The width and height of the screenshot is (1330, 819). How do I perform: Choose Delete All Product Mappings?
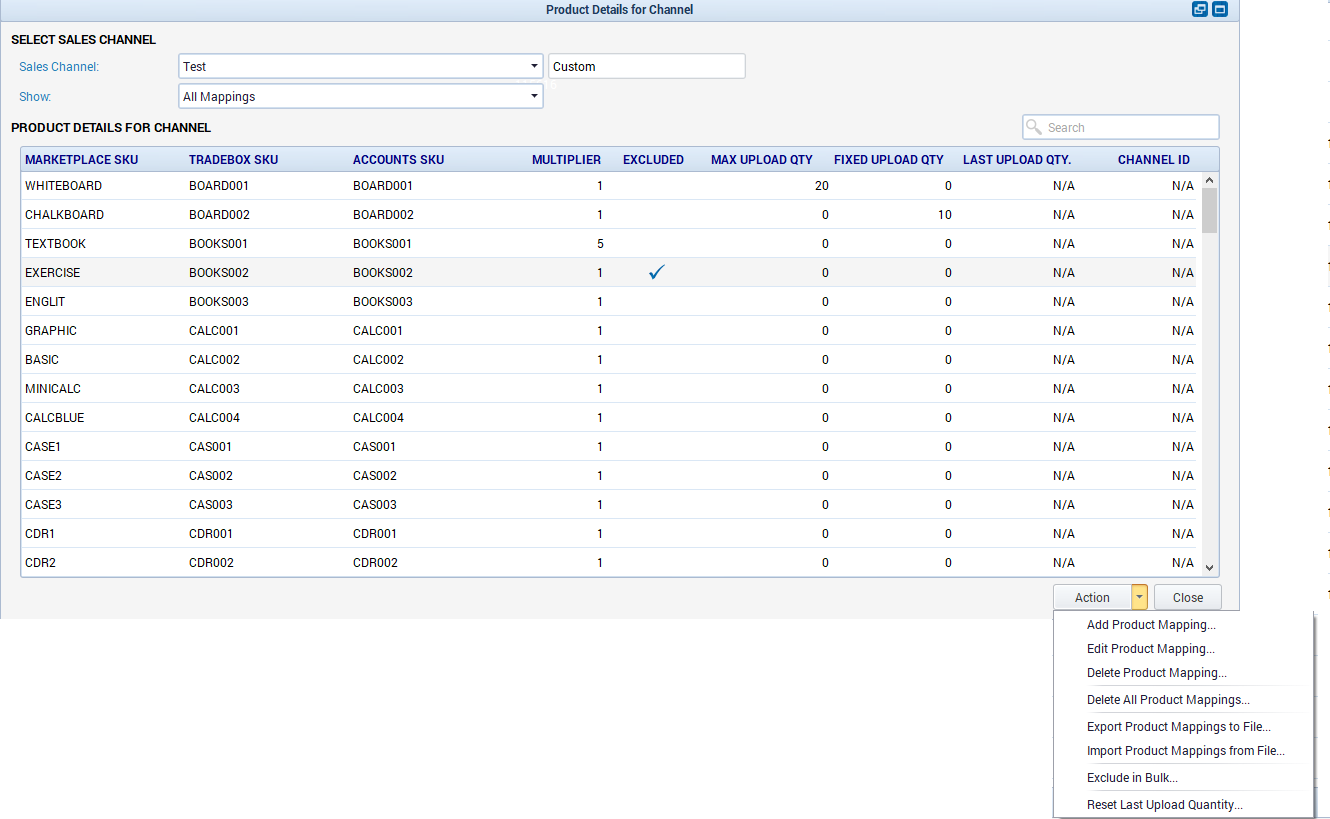(x=1168, y=700)
